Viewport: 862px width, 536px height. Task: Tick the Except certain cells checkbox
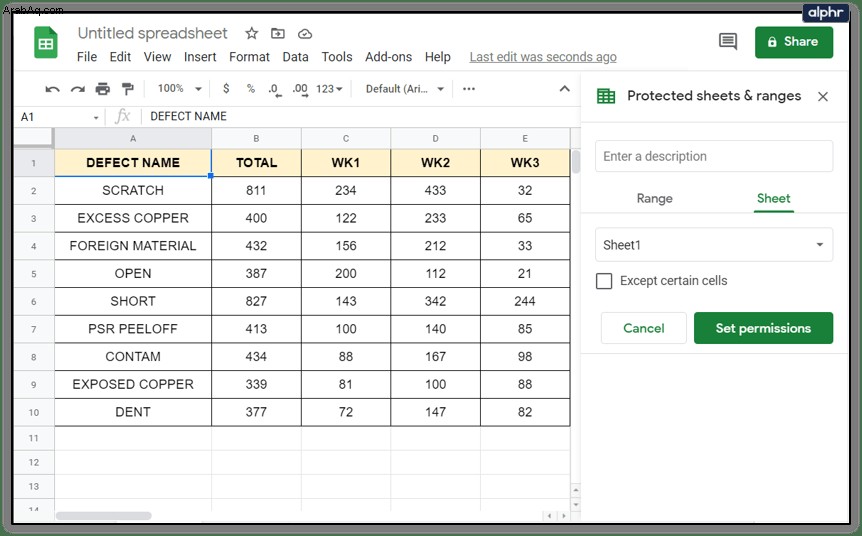[604, 281]
